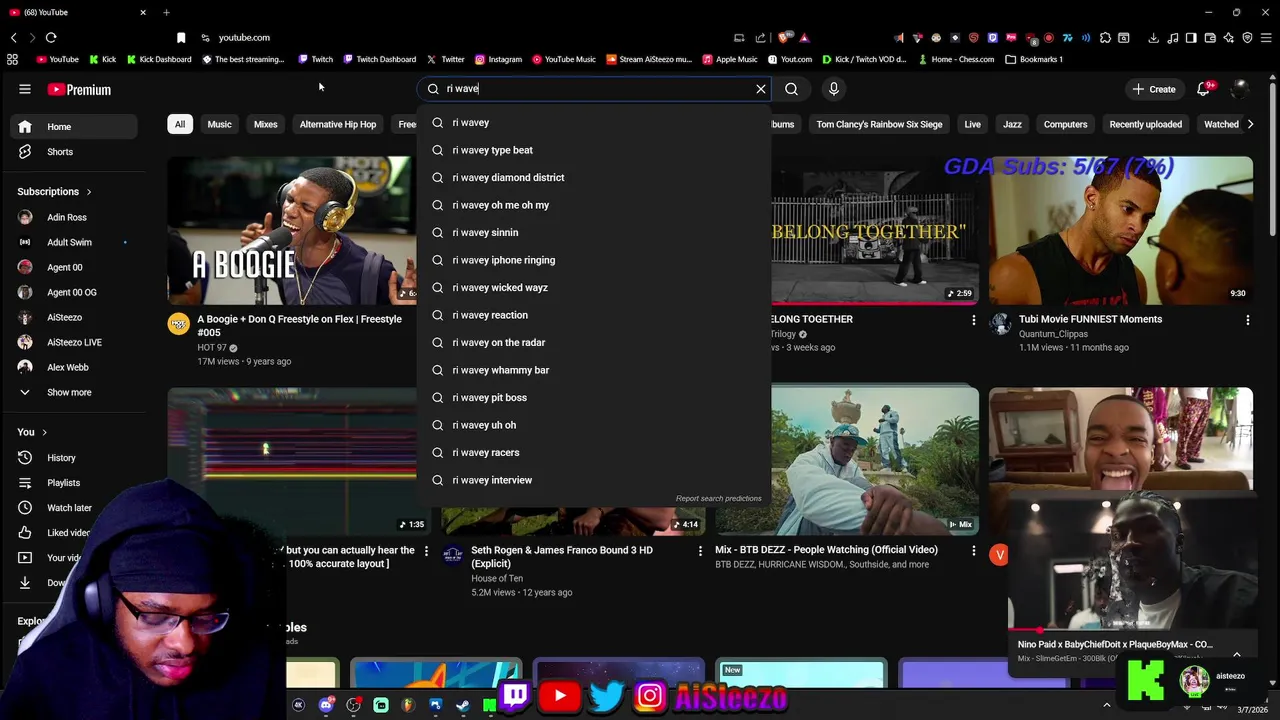
Task: Go to Home in the sidebar
Action: [x=74, y=127]
